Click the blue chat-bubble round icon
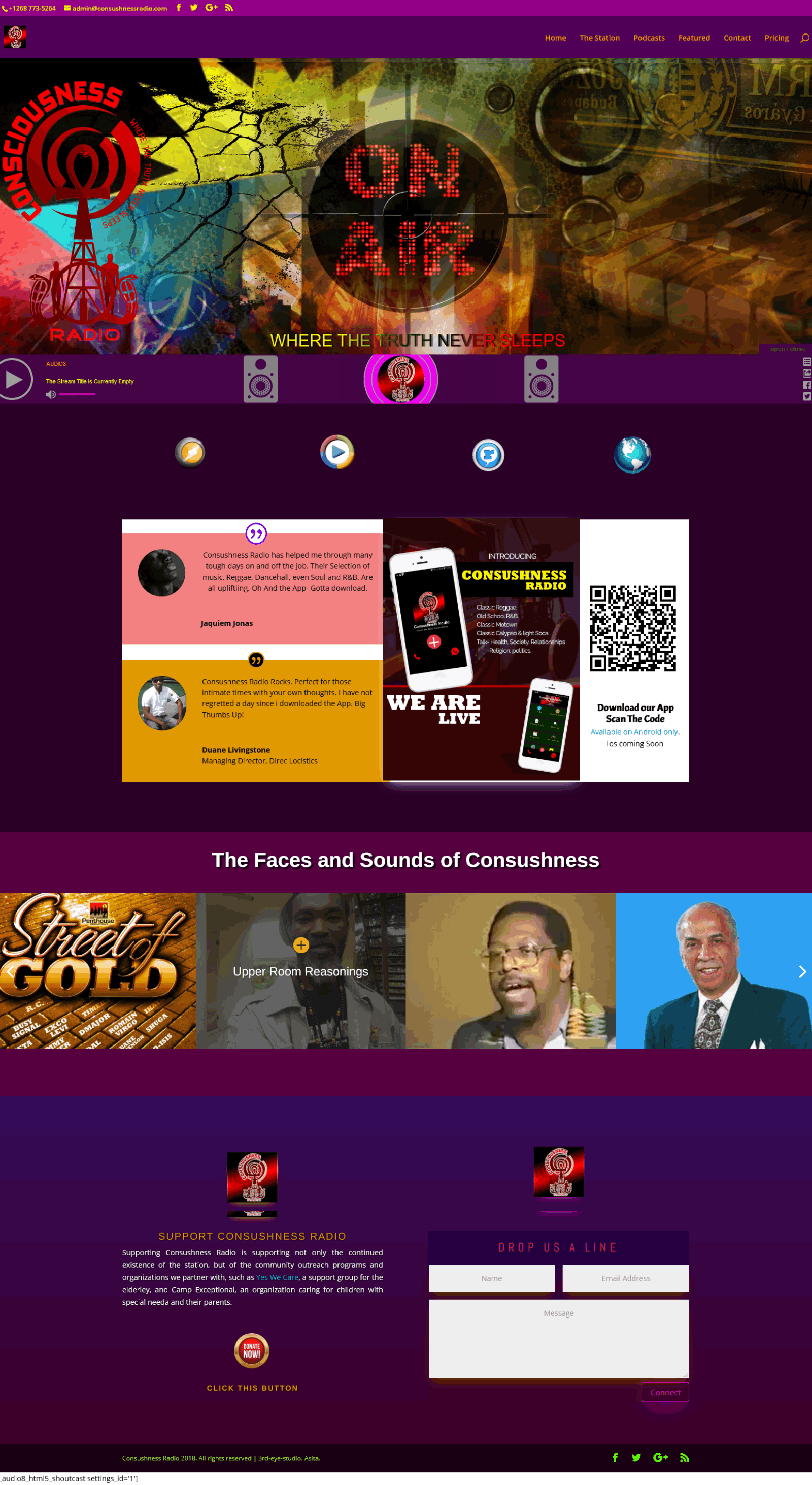This screenshot has width=812, height=1485. tap(488, 455)
